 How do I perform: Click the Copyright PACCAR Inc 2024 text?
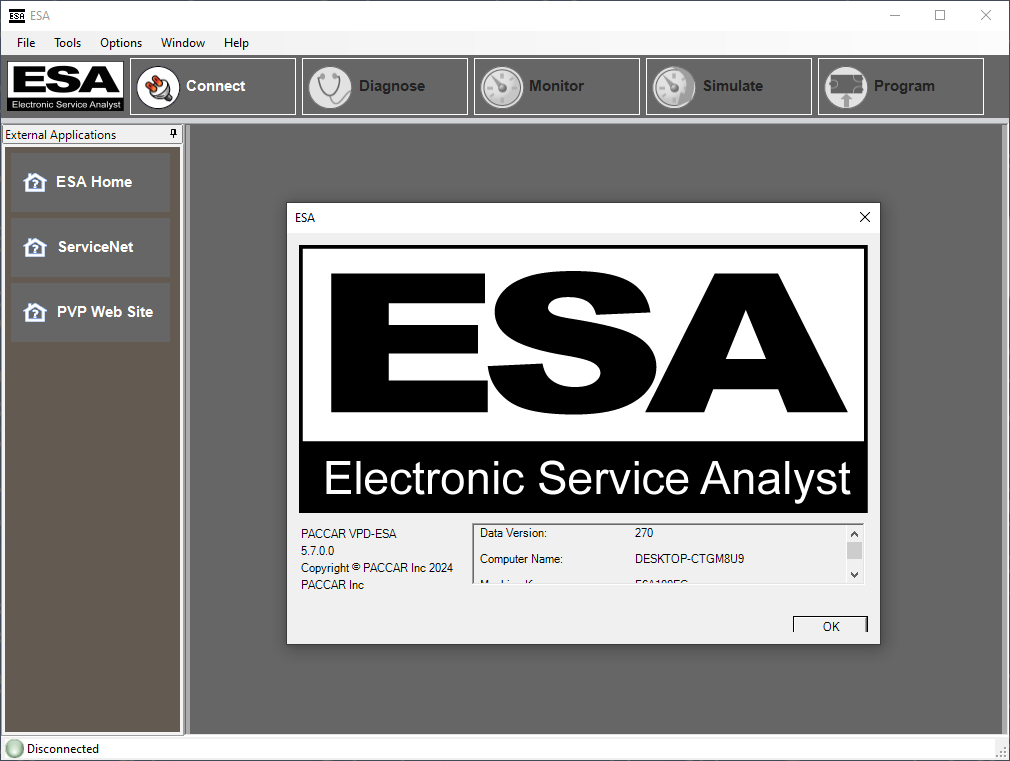coord(377,568)
